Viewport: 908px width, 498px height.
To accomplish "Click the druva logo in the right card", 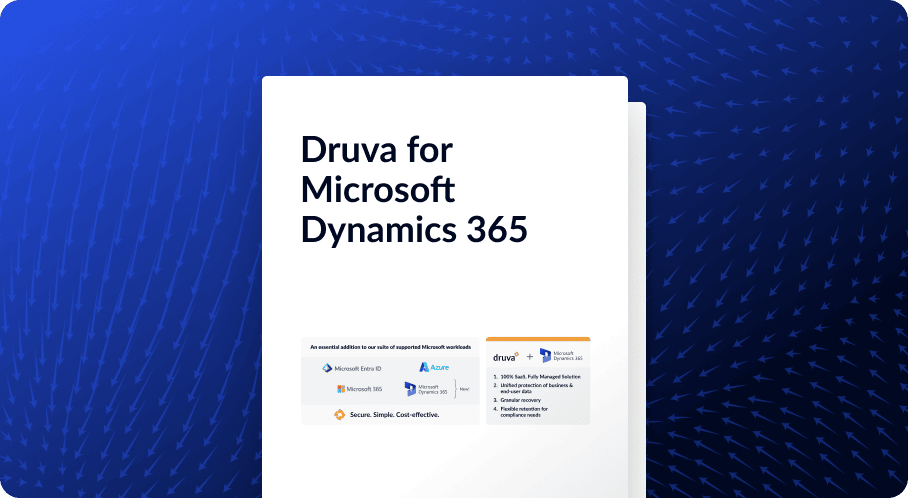I will (x=507, y=356).
